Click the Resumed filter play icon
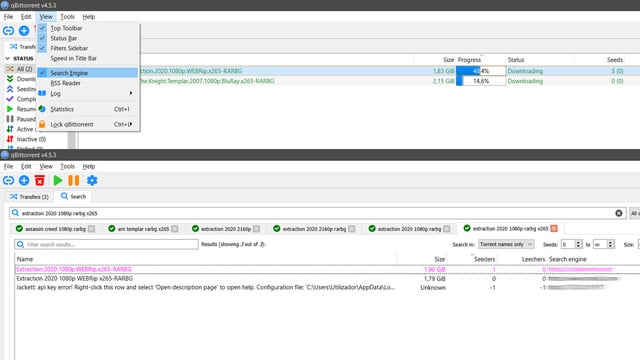 pos(10,109)
